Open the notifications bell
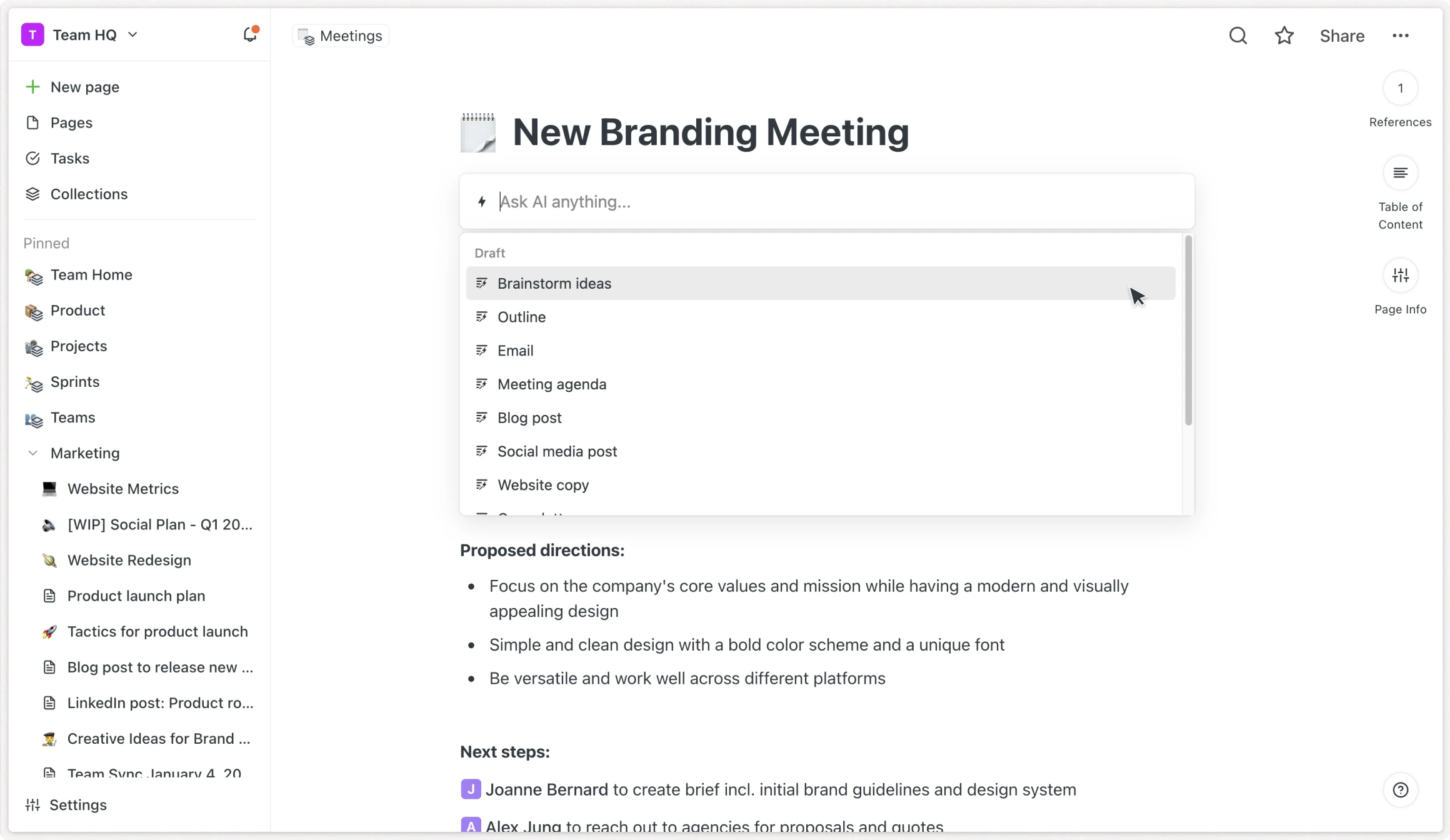The width and height of the screenshot is (1450, 840). tap(250, 34)
